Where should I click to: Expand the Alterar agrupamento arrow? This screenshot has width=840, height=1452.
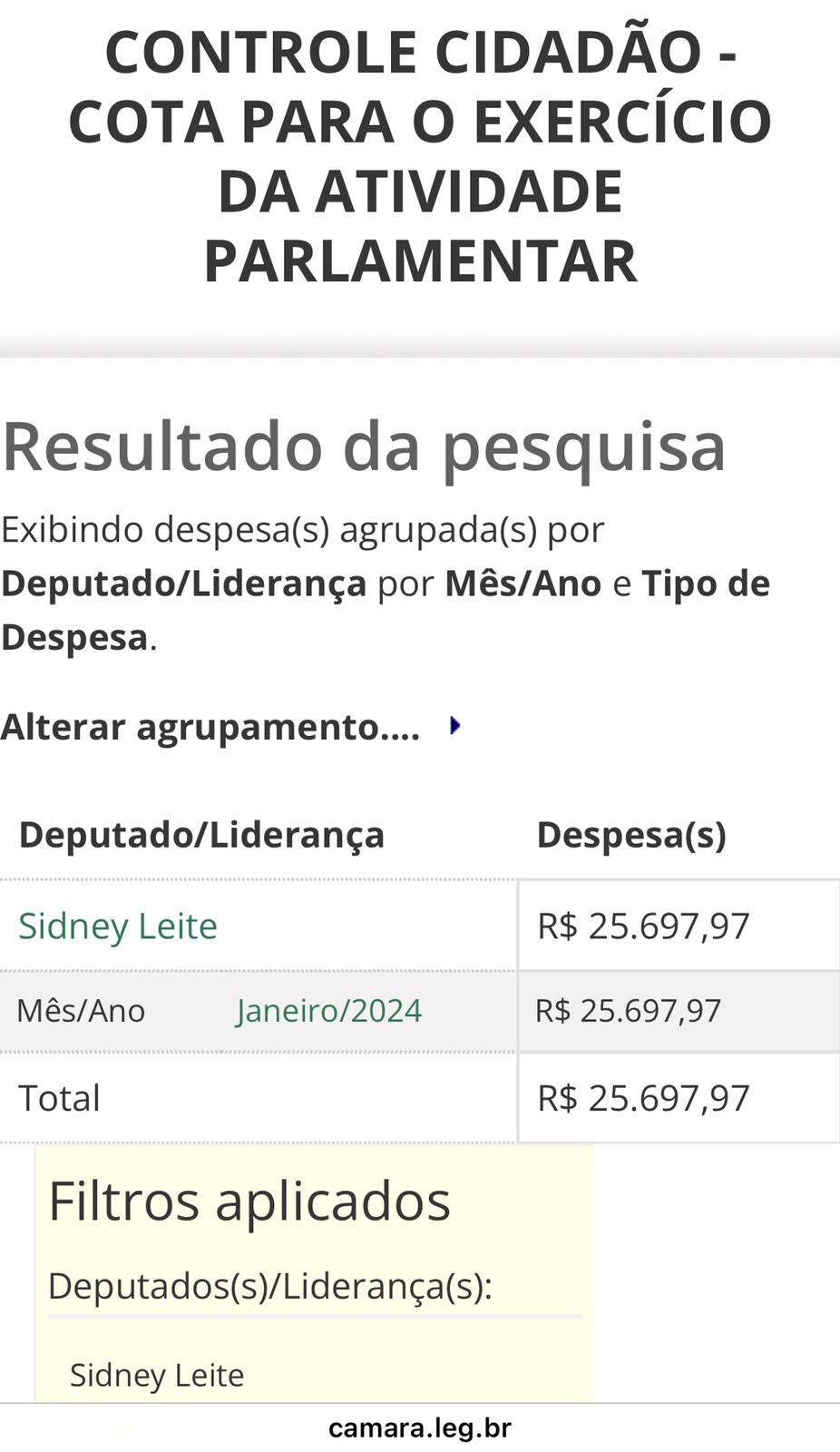coord(455,726)
